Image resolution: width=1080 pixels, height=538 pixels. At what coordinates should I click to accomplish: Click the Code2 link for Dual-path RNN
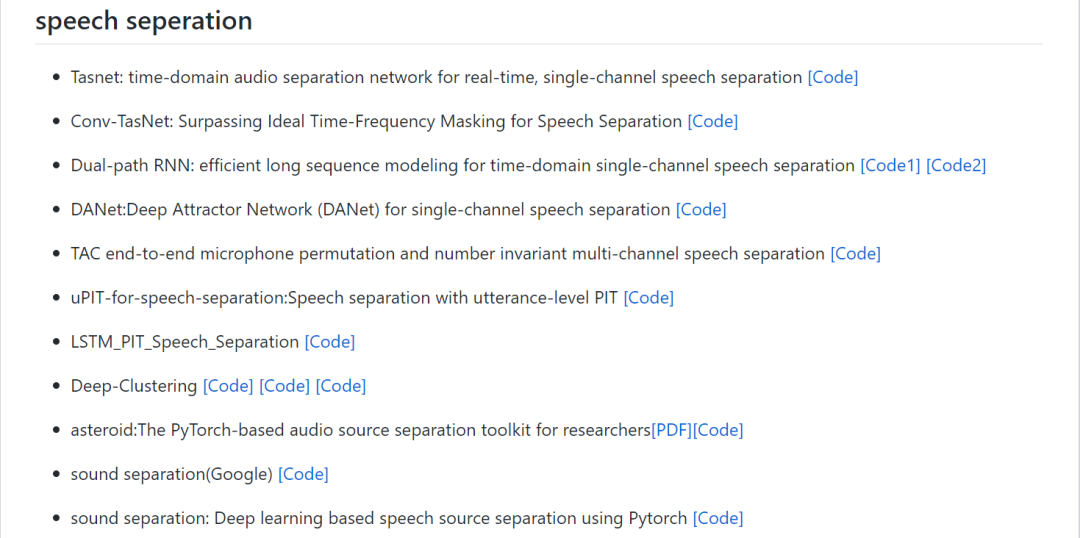click(956, 165)
